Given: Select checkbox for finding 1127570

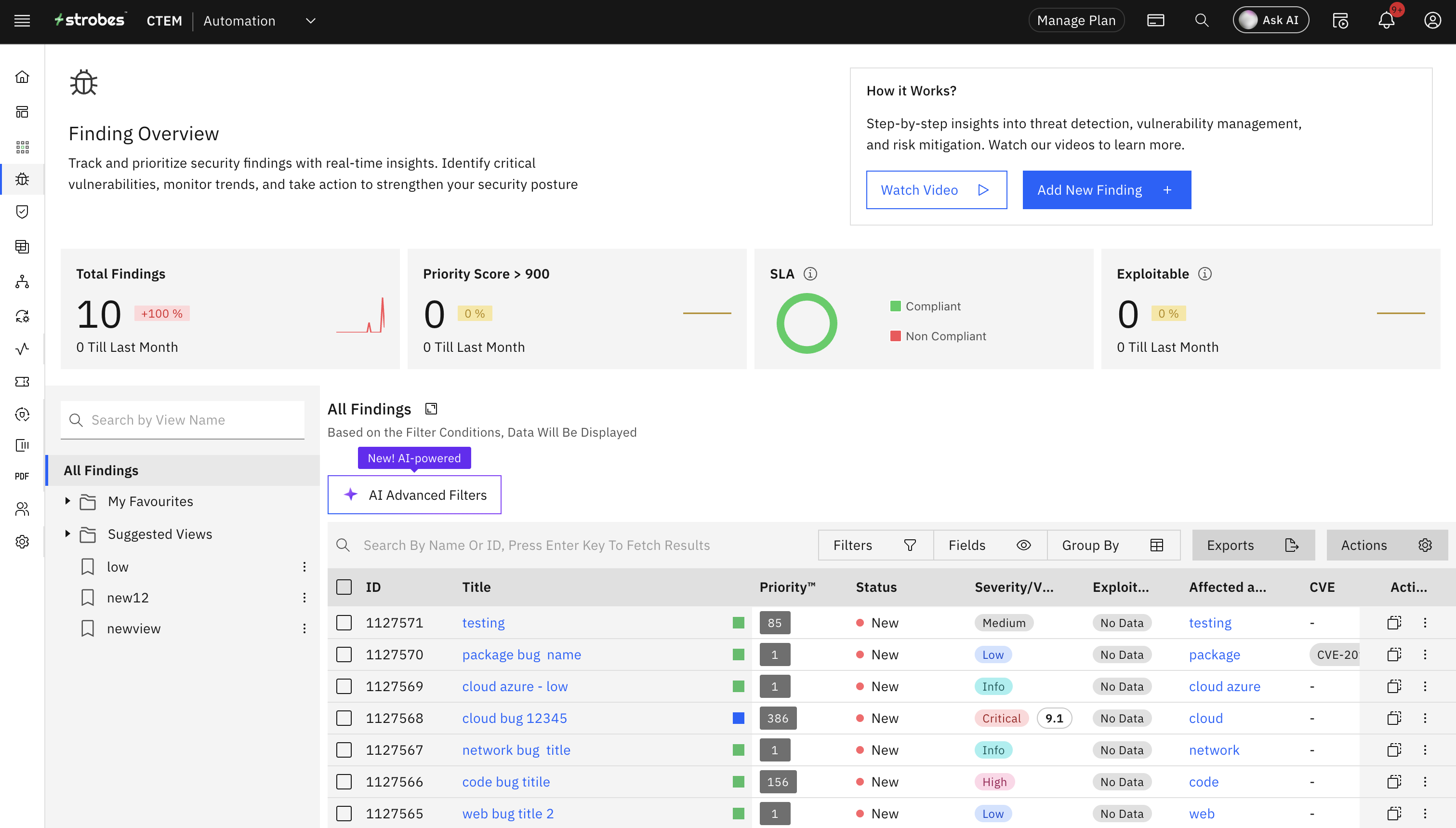Looking at the screenshot, I should click(x=344, y=654).
